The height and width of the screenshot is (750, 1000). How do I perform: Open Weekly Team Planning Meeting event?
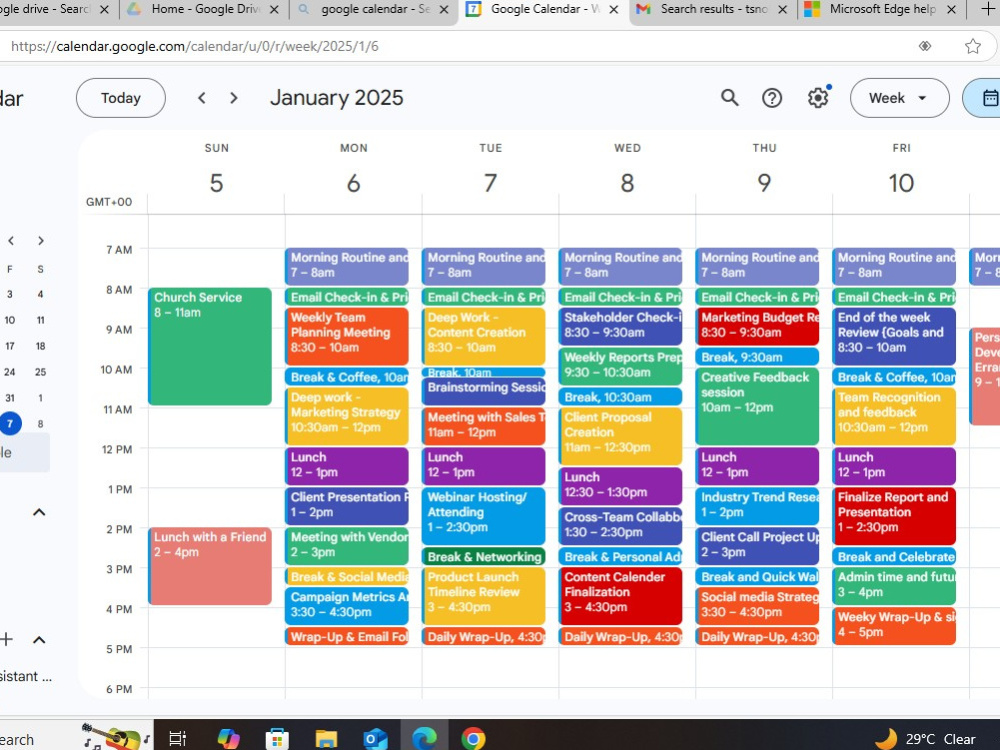point(346,336)
